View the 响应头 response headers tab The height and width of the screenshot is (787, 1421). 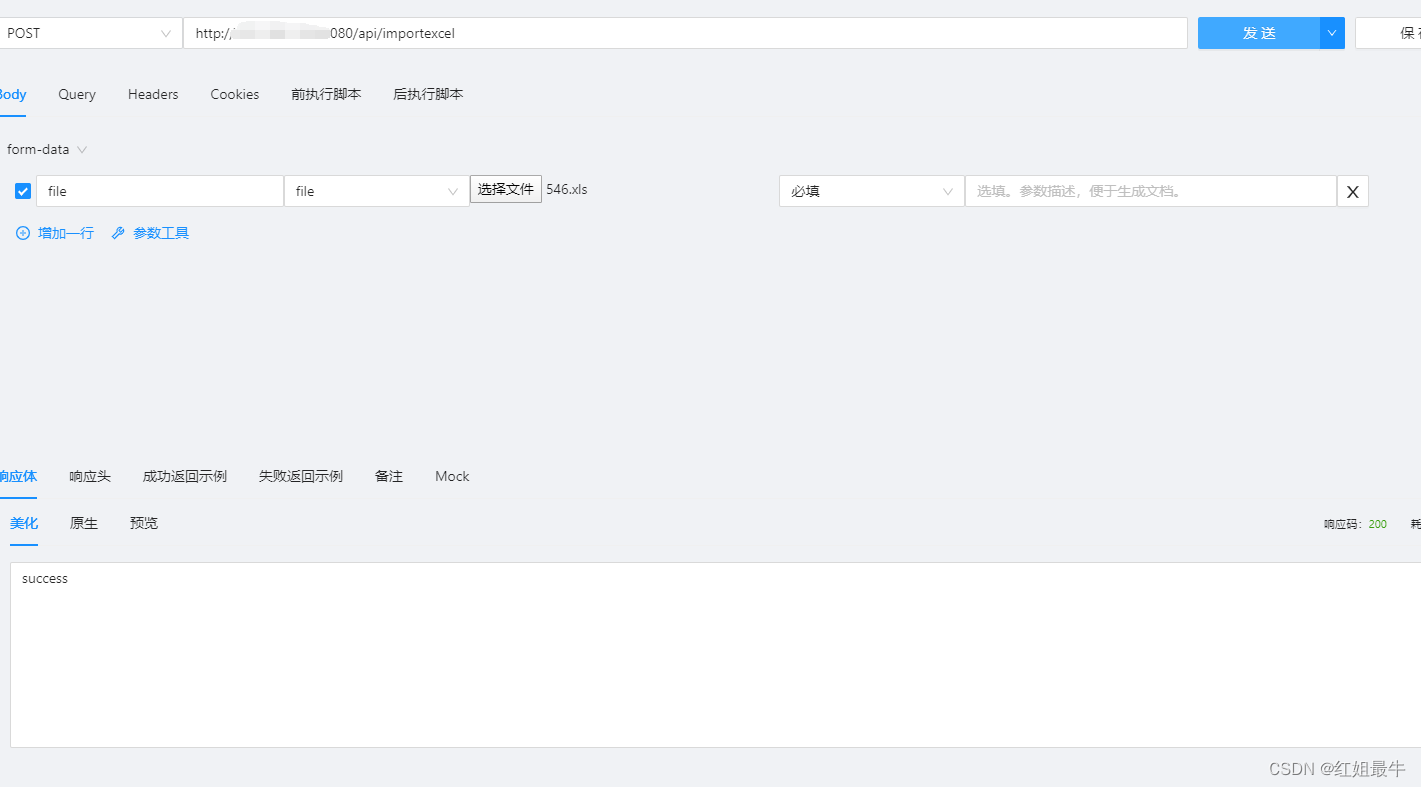pyautogui.click(x=89, y=476)
